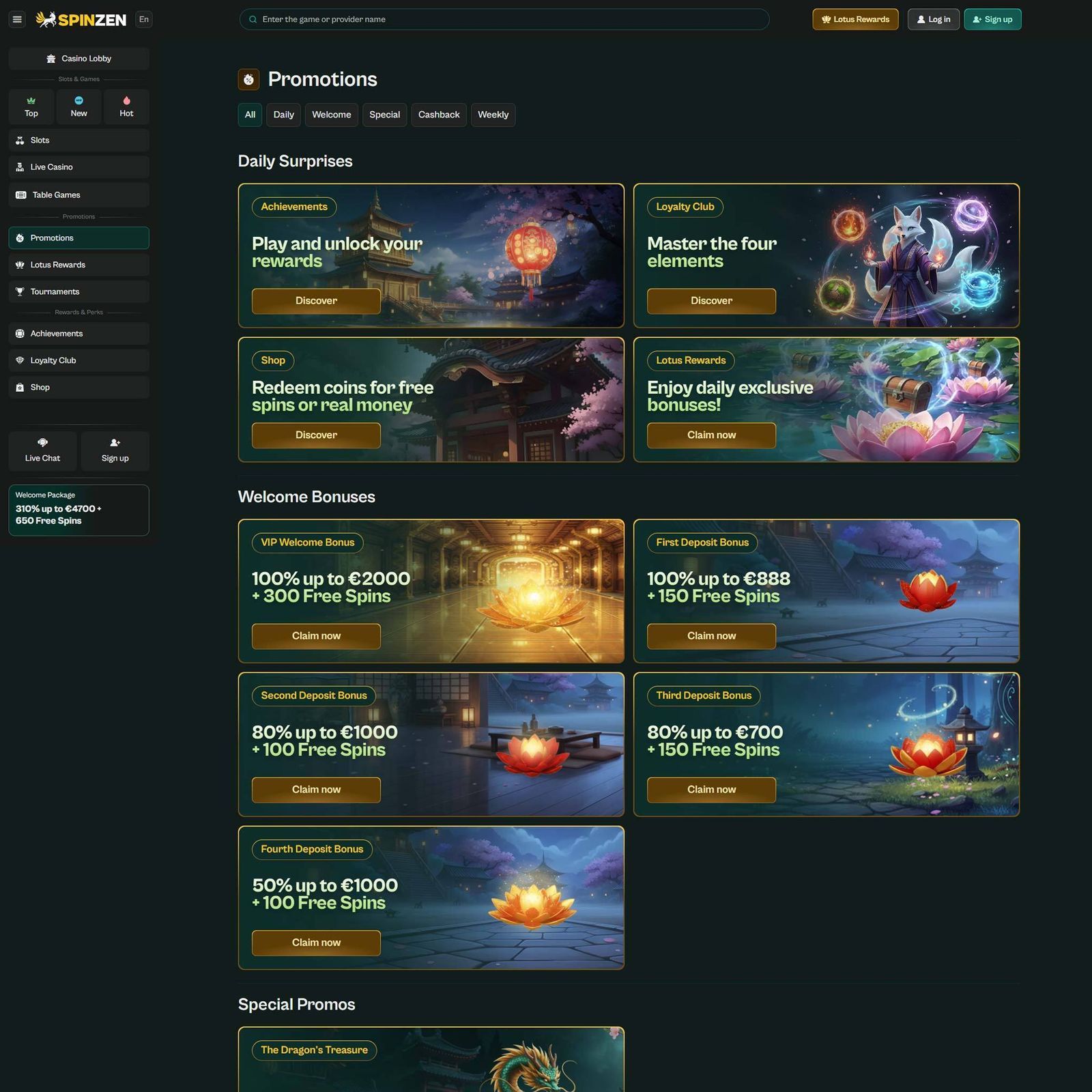
Task: Click the Special Promos heading
Action: (297, 1005)
